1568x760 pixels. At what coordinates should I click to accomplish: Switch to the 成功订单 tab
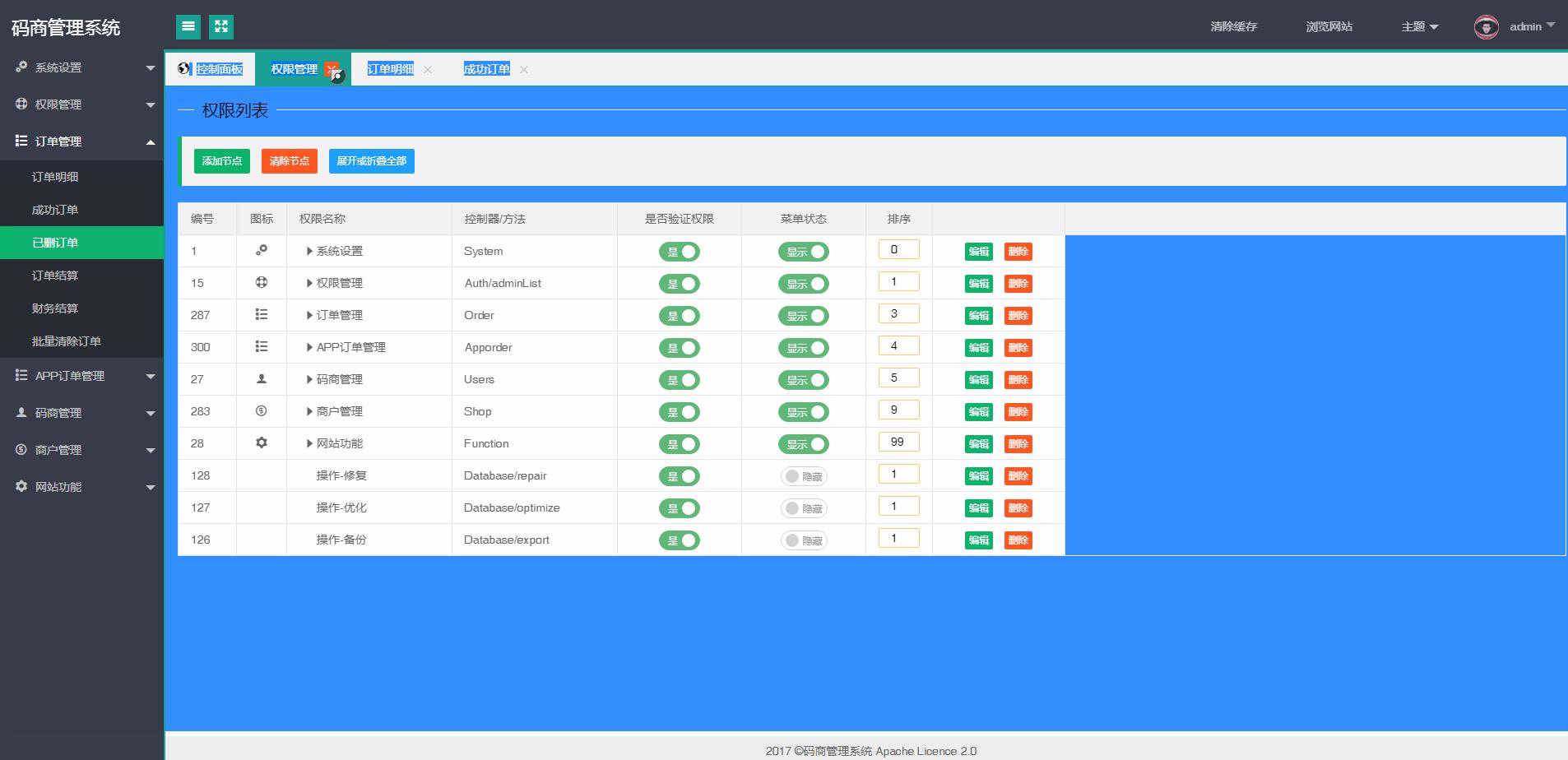pos(486,69)
